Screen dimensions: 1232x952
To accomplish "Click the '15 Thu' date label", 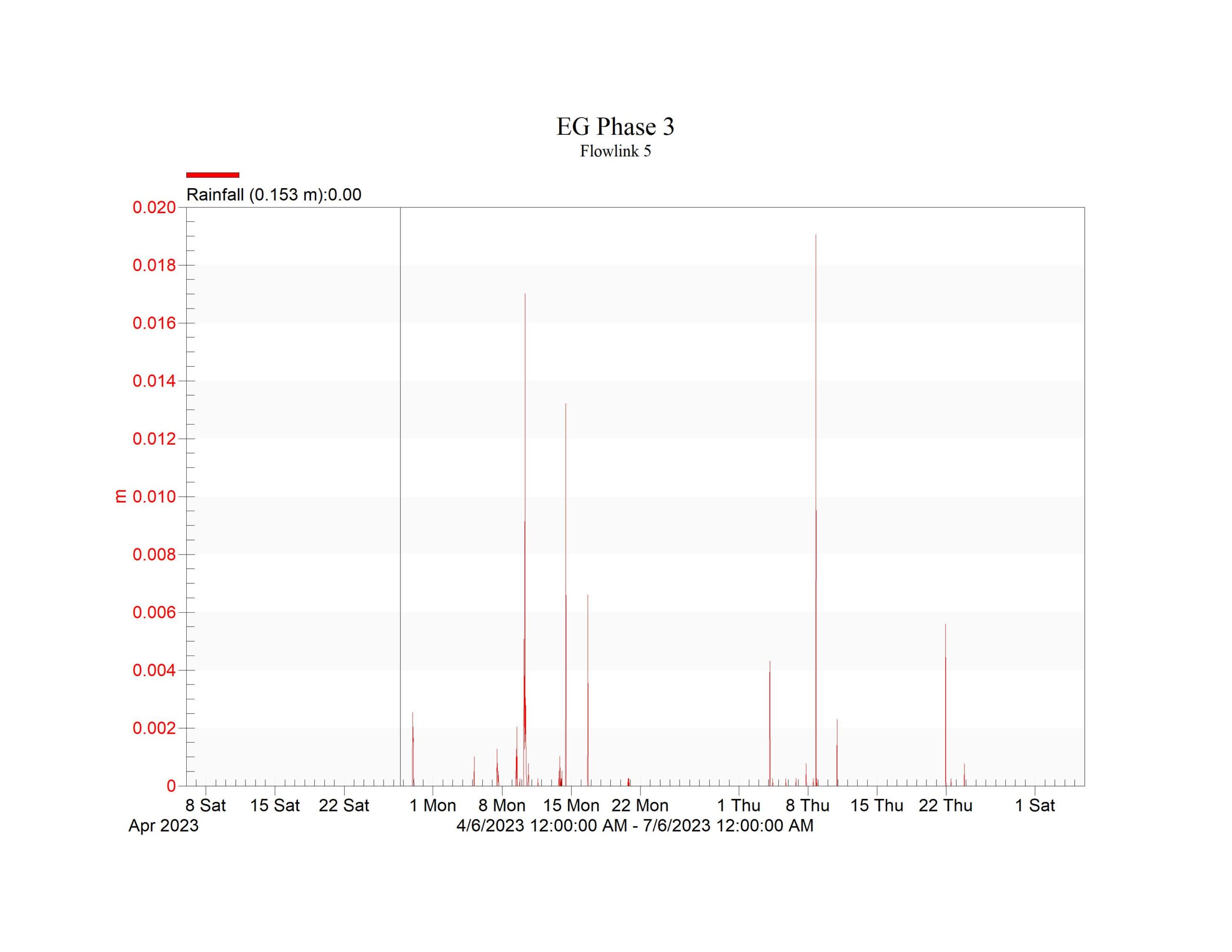I will (x=877, y=805).
